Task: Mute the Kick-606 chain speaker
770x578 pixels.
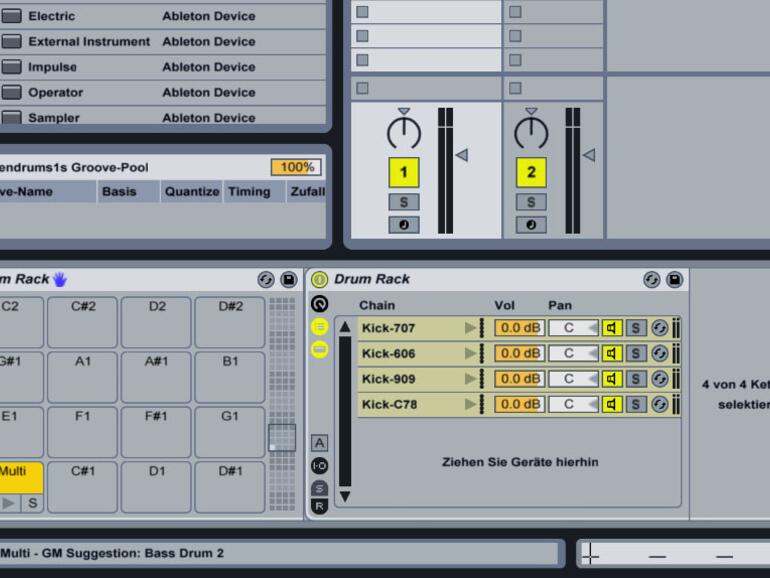Action: click(612, 354)
